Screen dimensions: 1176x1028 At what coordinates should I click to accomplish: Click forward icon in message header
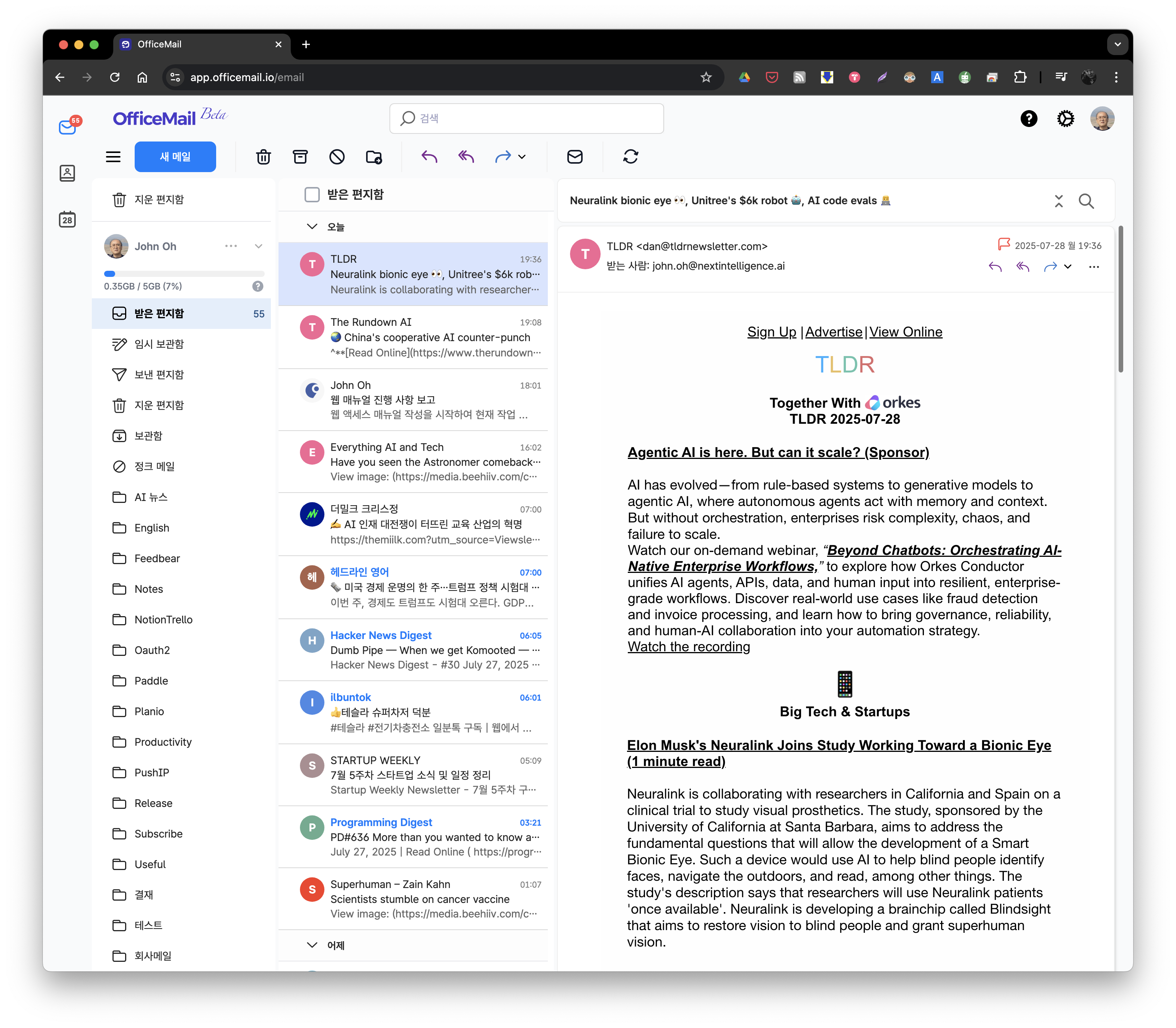[x=1050, y=267]
